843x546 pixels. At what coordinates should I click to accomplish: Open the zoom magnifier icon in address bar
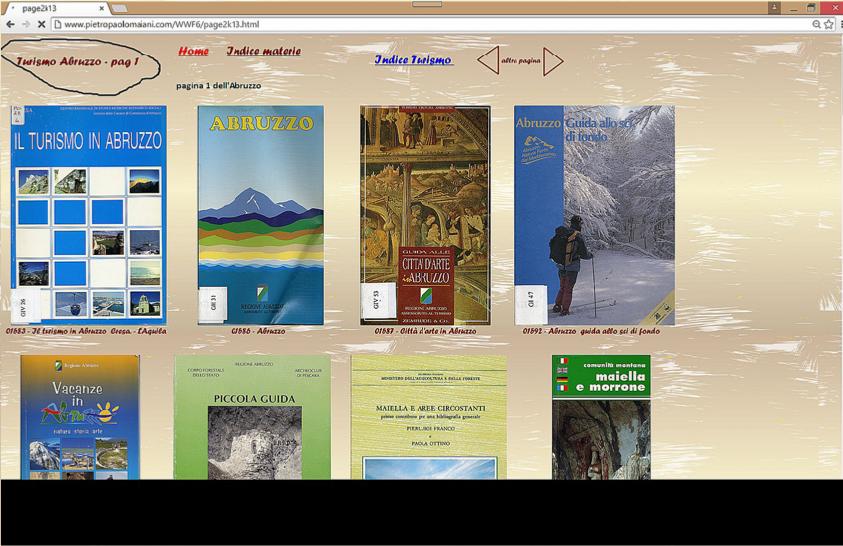[x=816, y=24]
